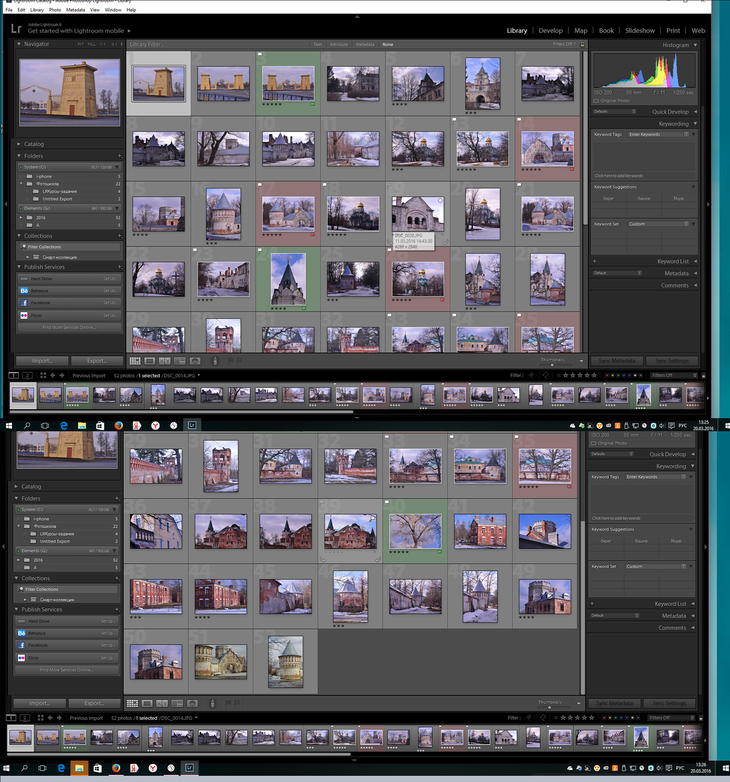The height and width of the screenshot is (782, 730).
Task: Open Firefox from the taskbar showing 13:25
Action: tap(118, 425)
